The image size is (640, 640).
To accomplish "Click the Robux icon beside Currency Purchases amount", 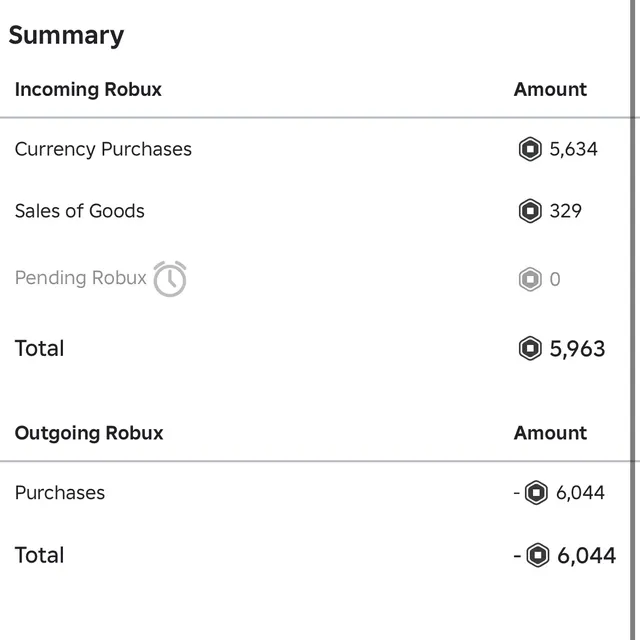I will (530, 149).
